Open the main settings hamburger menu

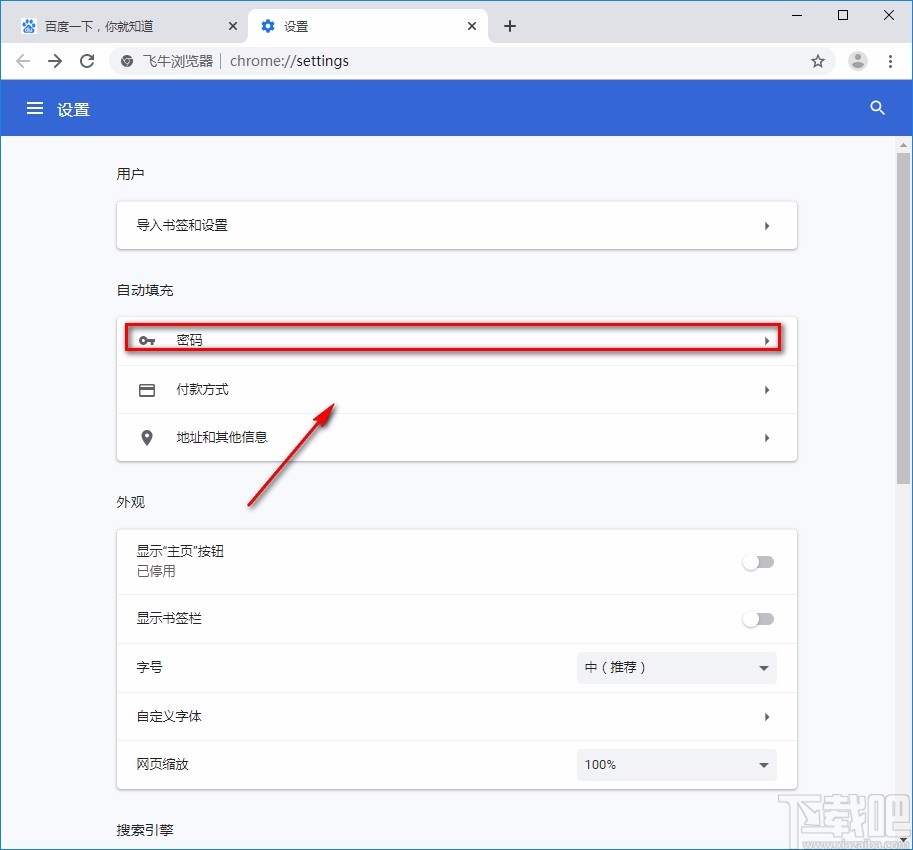click(35, 108)
